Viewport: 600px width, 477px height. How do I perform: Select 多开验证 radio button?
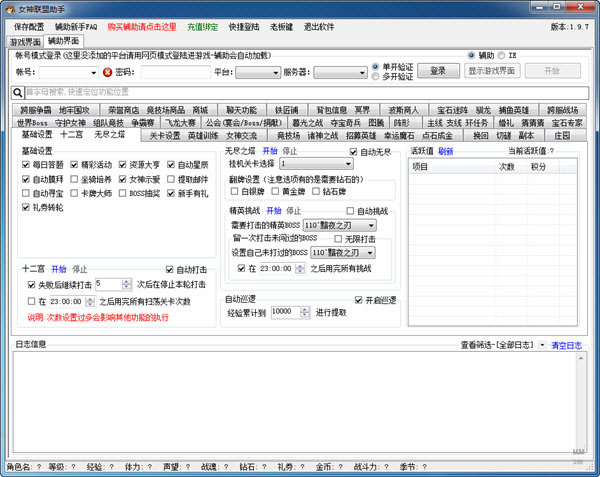click(x=375, y=77)
